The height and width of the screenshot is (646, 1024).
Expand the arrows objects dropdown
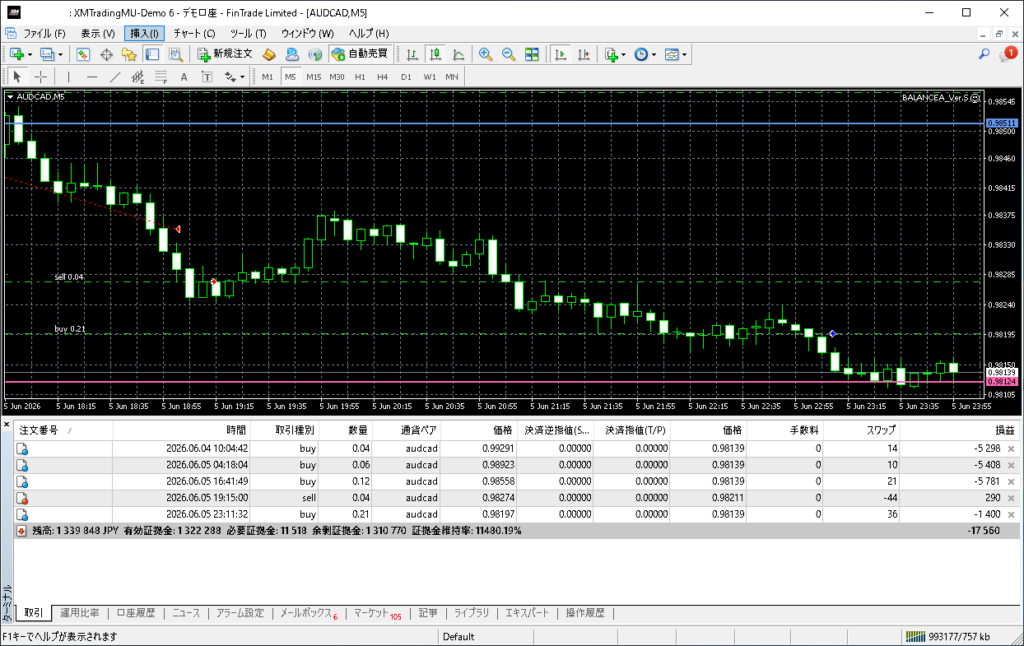point(242,77)
